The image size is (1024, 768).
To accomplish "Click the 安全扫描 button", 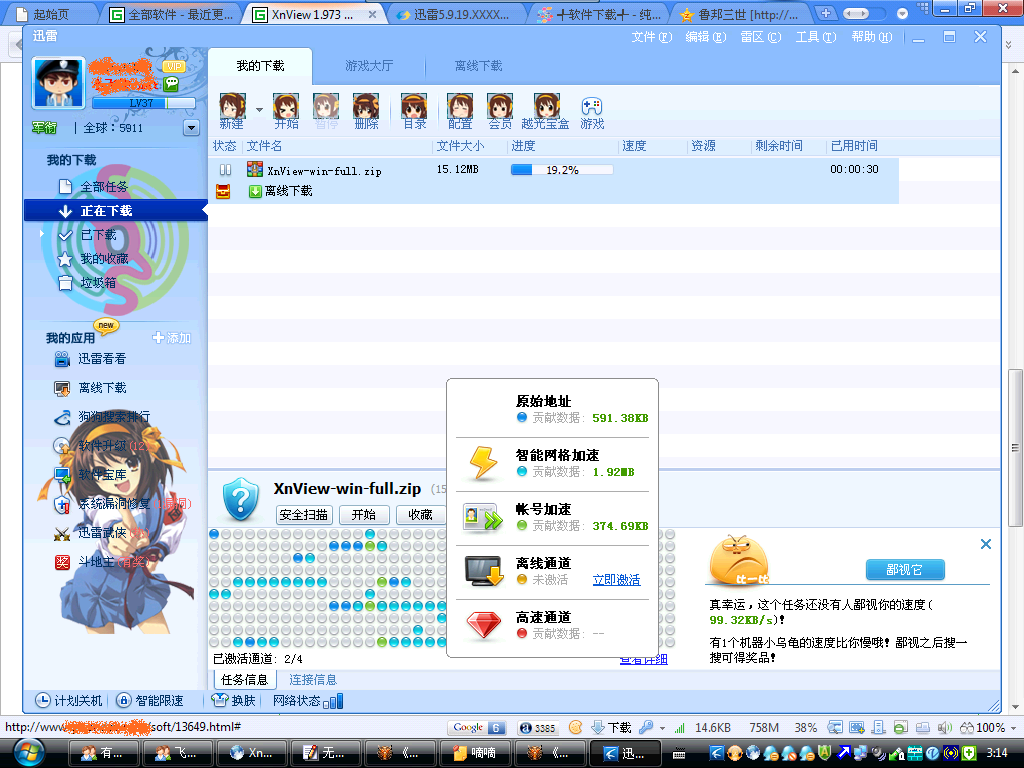I will tap(304, 515).
